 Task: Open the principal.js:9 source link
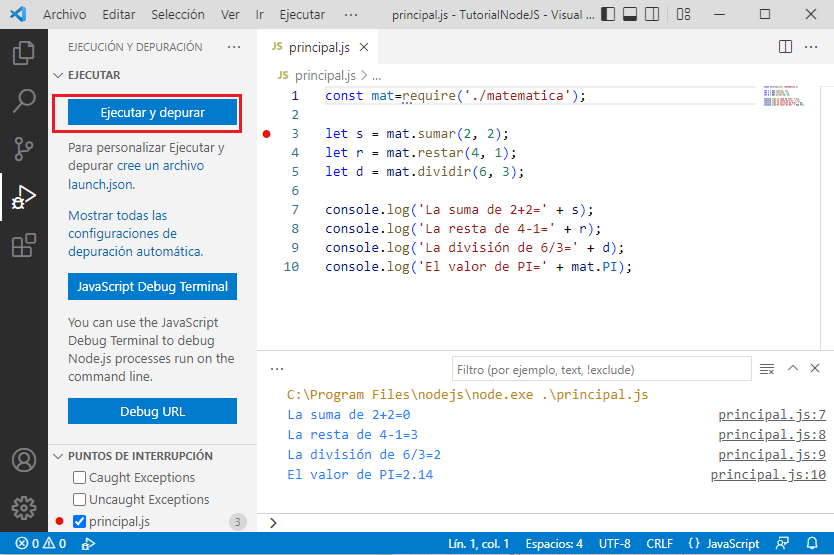coord(772,455)
